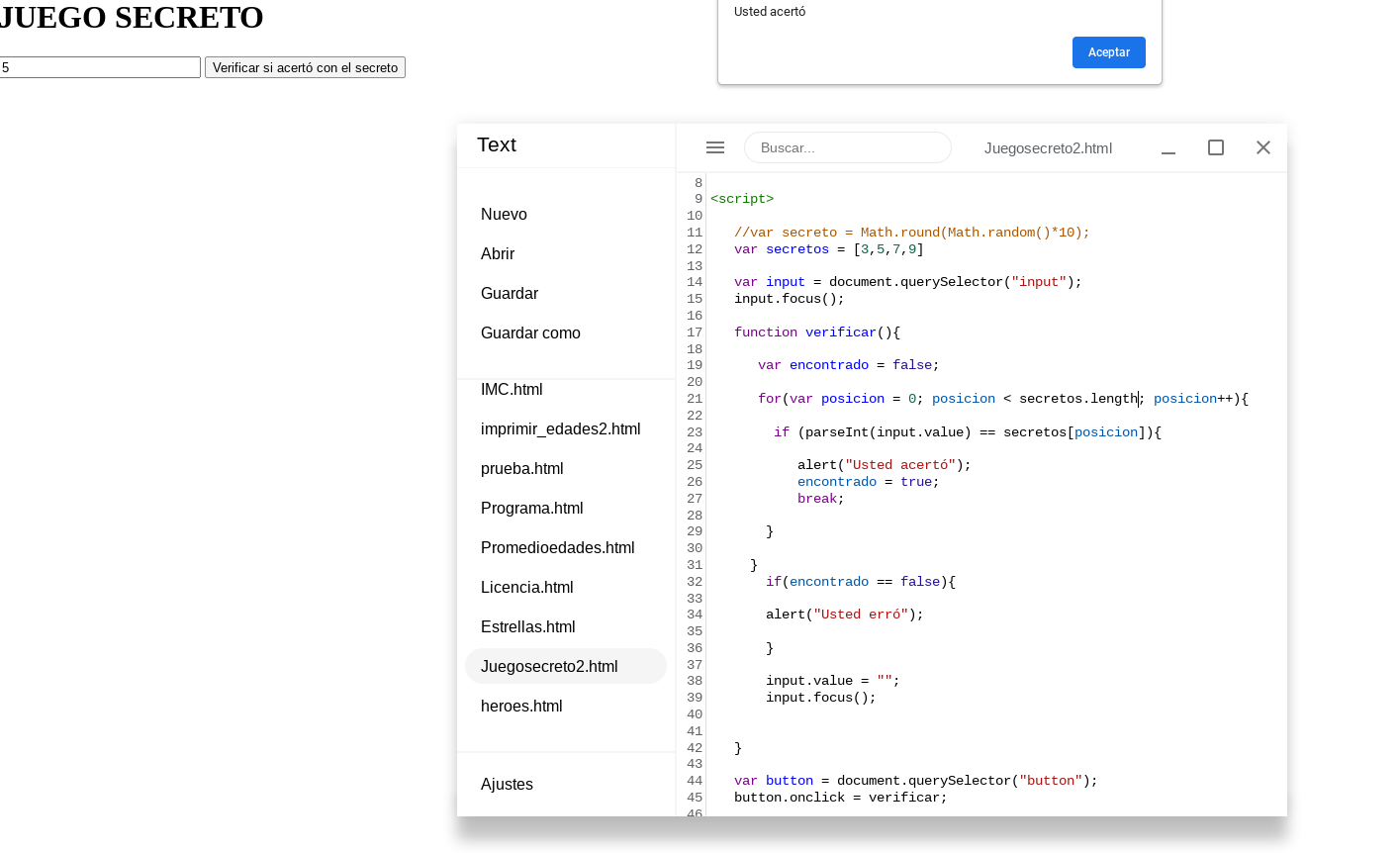This screenshot has width=1400, height=853.
Task: Open heroes.html from the file list
Action: (521, 706)
